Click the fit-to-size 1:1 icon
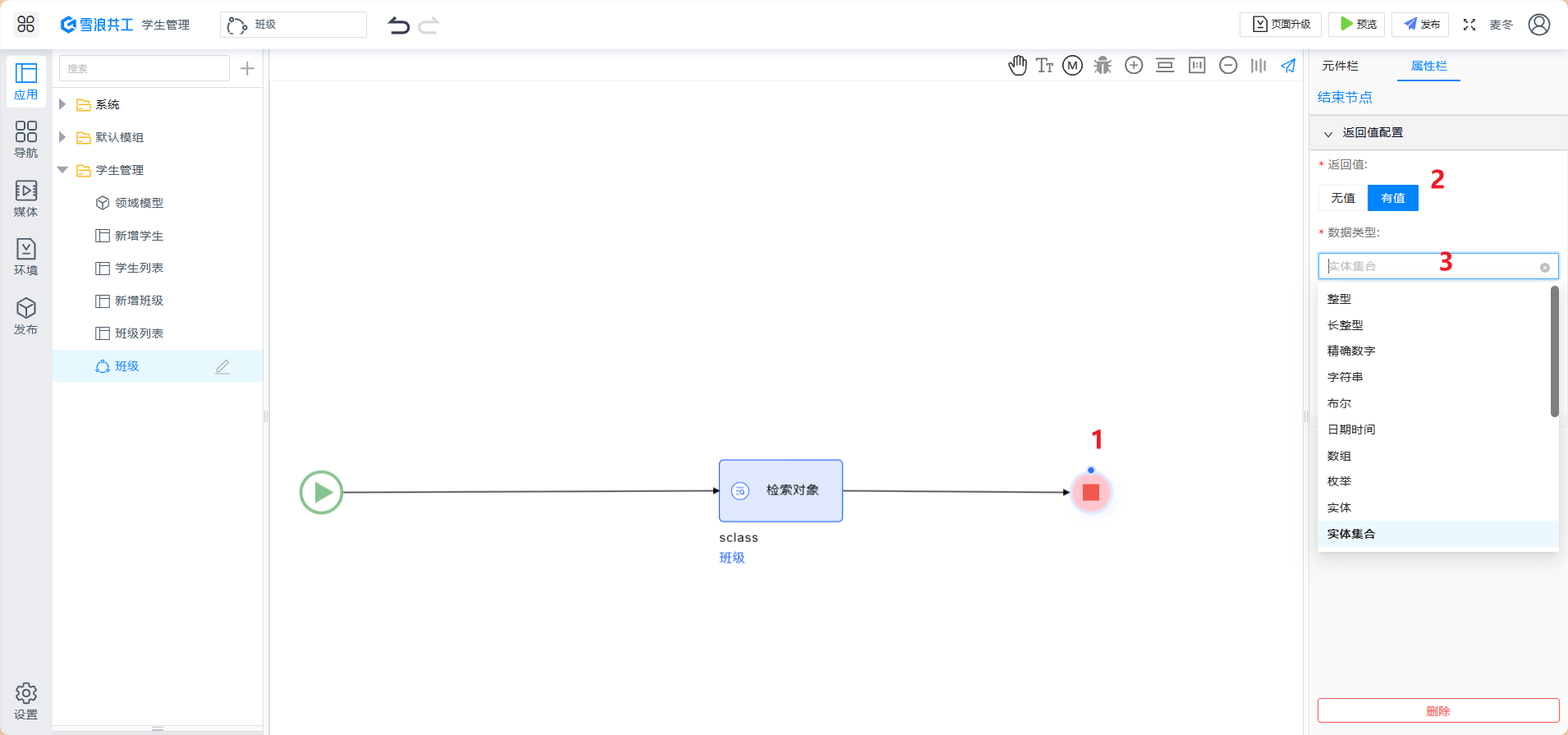 (1197, 66)
